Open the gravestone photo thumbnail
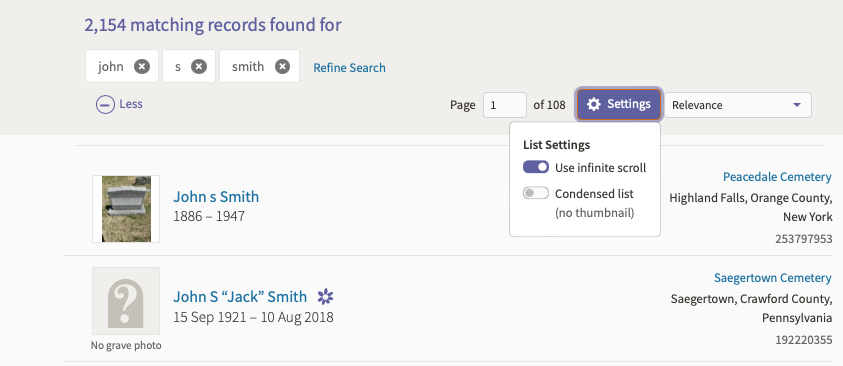This screenshot has height=366, width=843. [x=126, y=209]
